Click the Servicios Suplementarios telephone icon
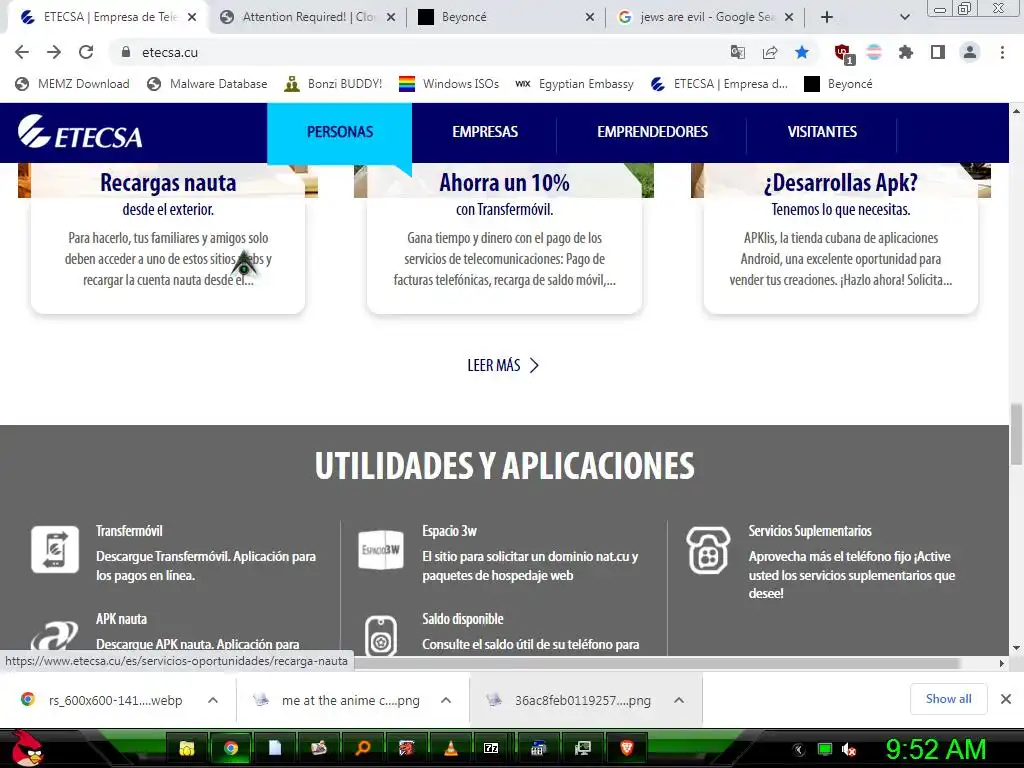1024x768 pixels. [708, 551]
